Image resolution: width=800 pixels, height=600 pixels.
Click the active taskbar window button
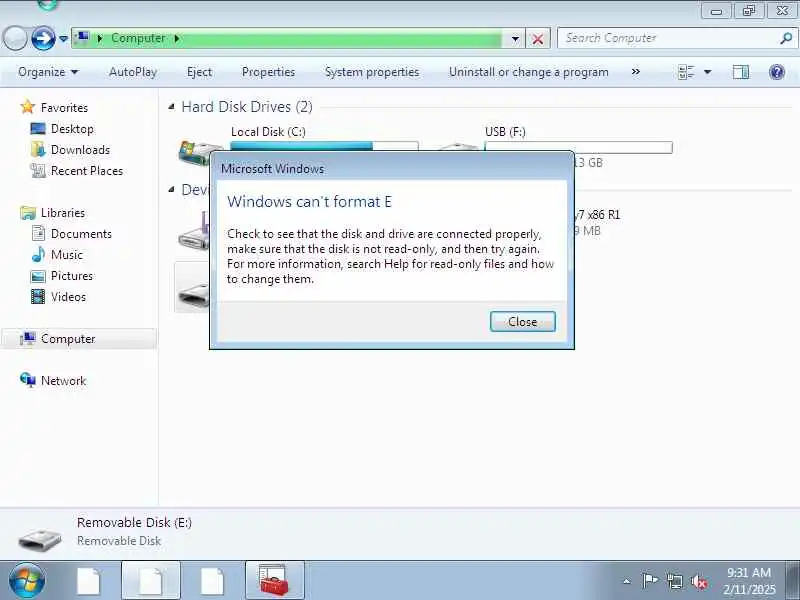(x=151, y=581)
